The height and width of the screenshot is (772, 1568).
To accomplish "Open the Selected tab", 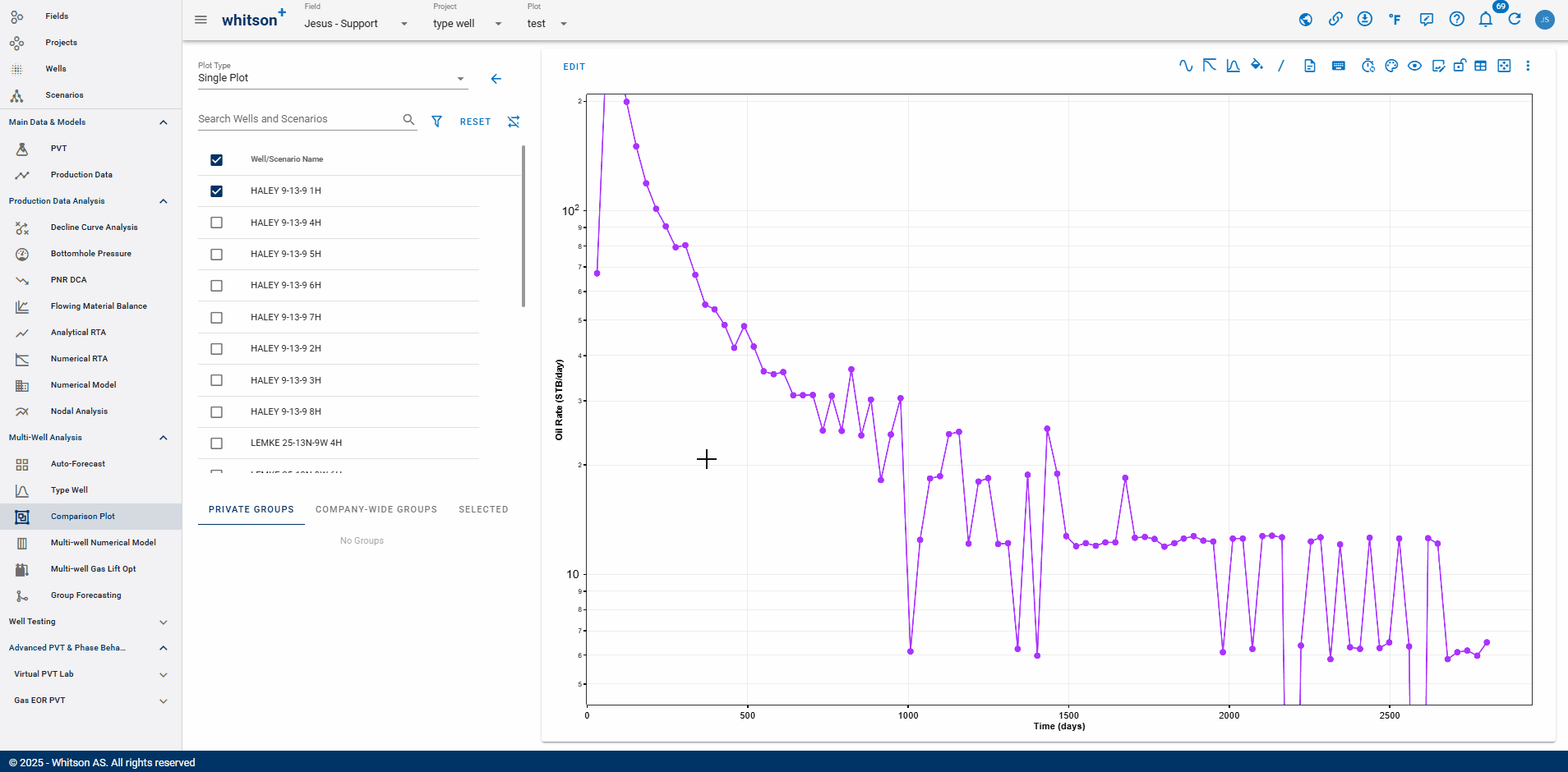I will point(483,509).
